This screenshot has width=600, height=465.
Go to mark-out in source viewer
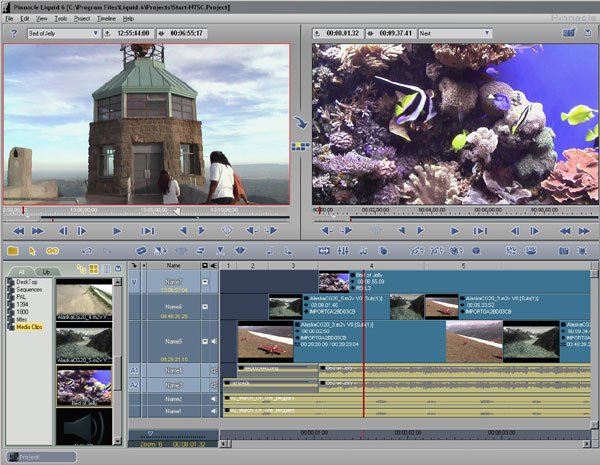pyautogui.click(x=271, y=230)
